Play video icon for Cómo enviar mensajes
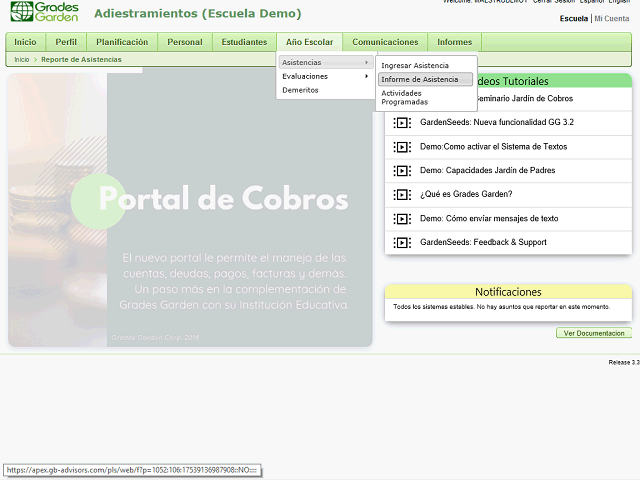This screenshot has height=480, width=640. [402, 219]
